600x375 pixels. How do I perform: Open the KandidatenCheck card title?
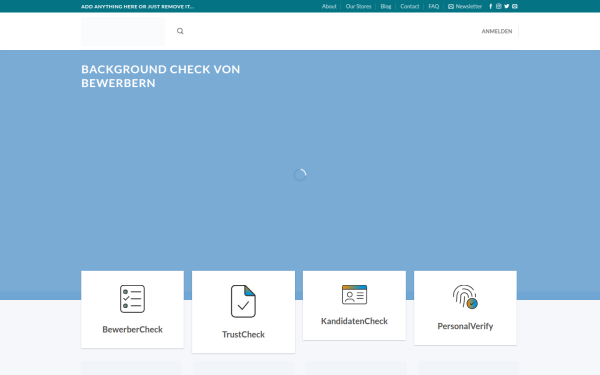point(354,321)
